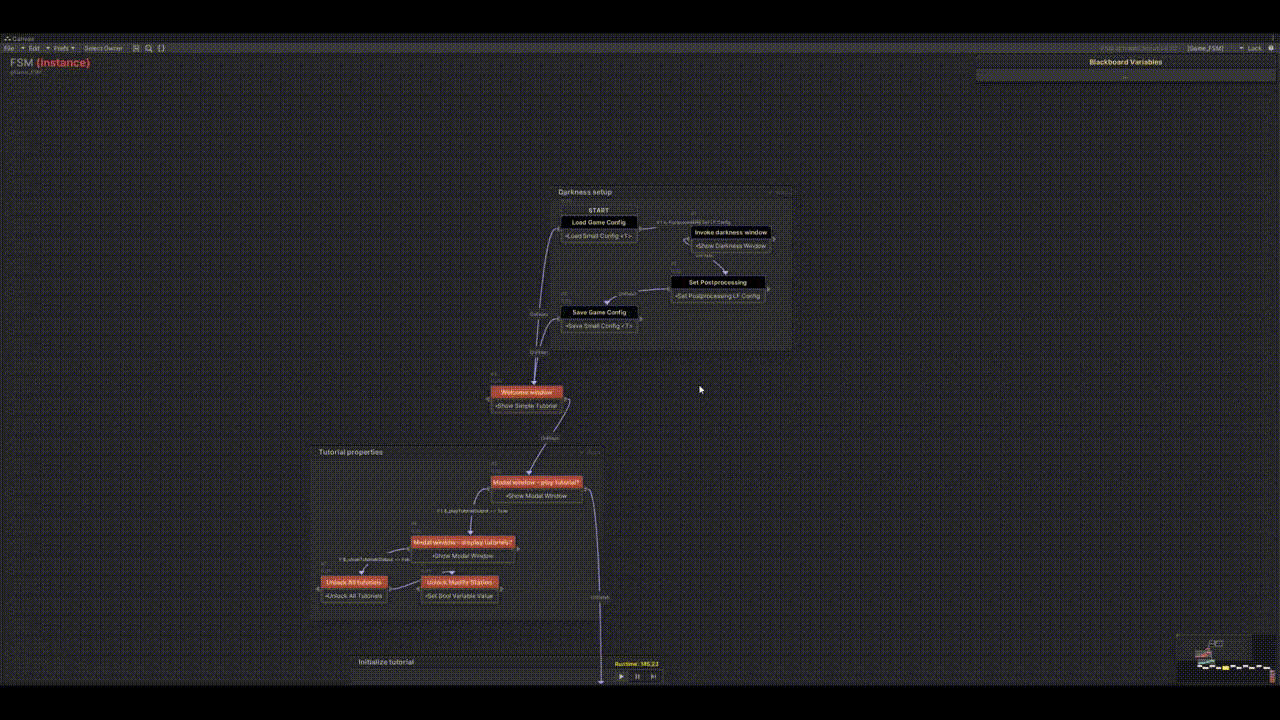This screenshot has height=720, width=1280.
Task: Click the empty Blackboard Variables list row
Action: 1125,75
